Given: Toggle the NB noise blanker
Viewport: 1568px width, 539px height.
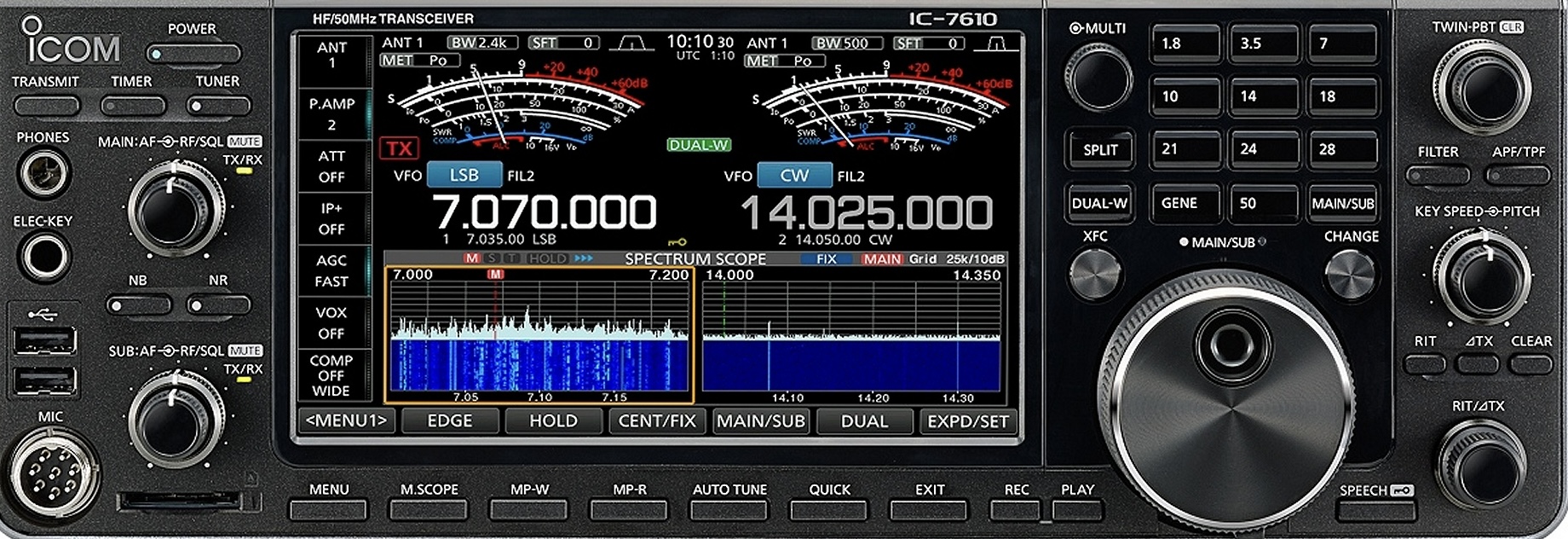Looking at the screenshot, I should point(139,305).
